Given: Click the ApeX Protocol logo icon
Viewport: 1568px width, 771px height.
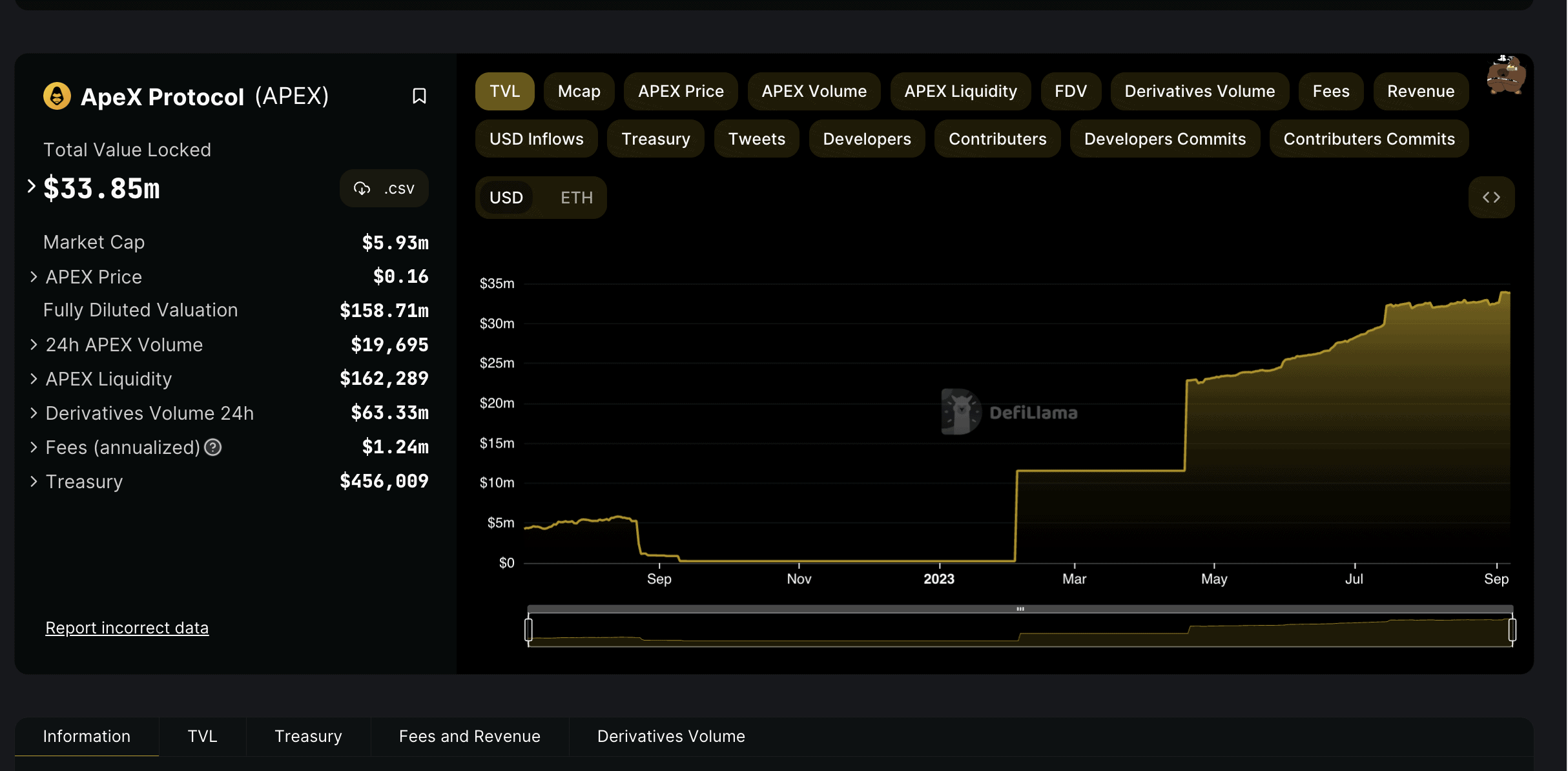Looking at the screenshot, I should pos(57,96).
